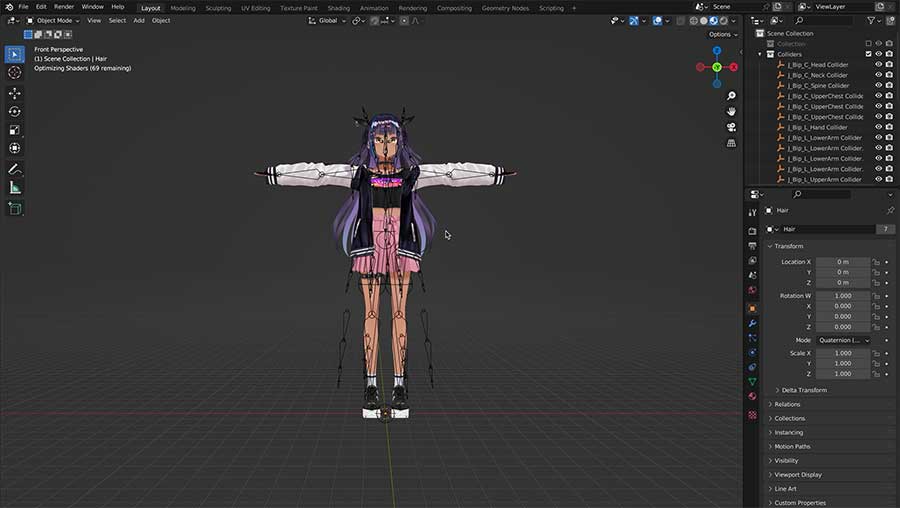Open the Object Mode dropdown
900x508 pixels.
tap(53, 21)
